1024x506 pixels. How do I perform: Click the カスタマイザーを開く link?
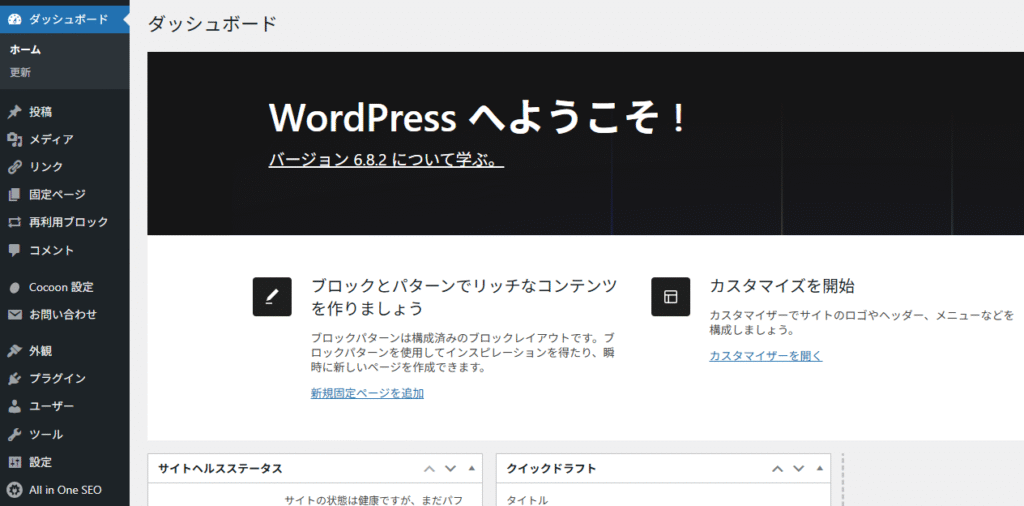765,356
